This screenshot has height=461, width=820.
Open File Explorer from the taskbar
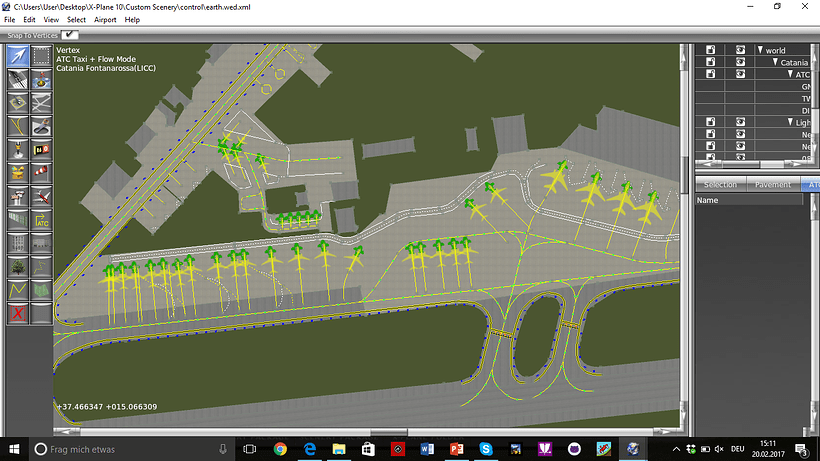339,449
